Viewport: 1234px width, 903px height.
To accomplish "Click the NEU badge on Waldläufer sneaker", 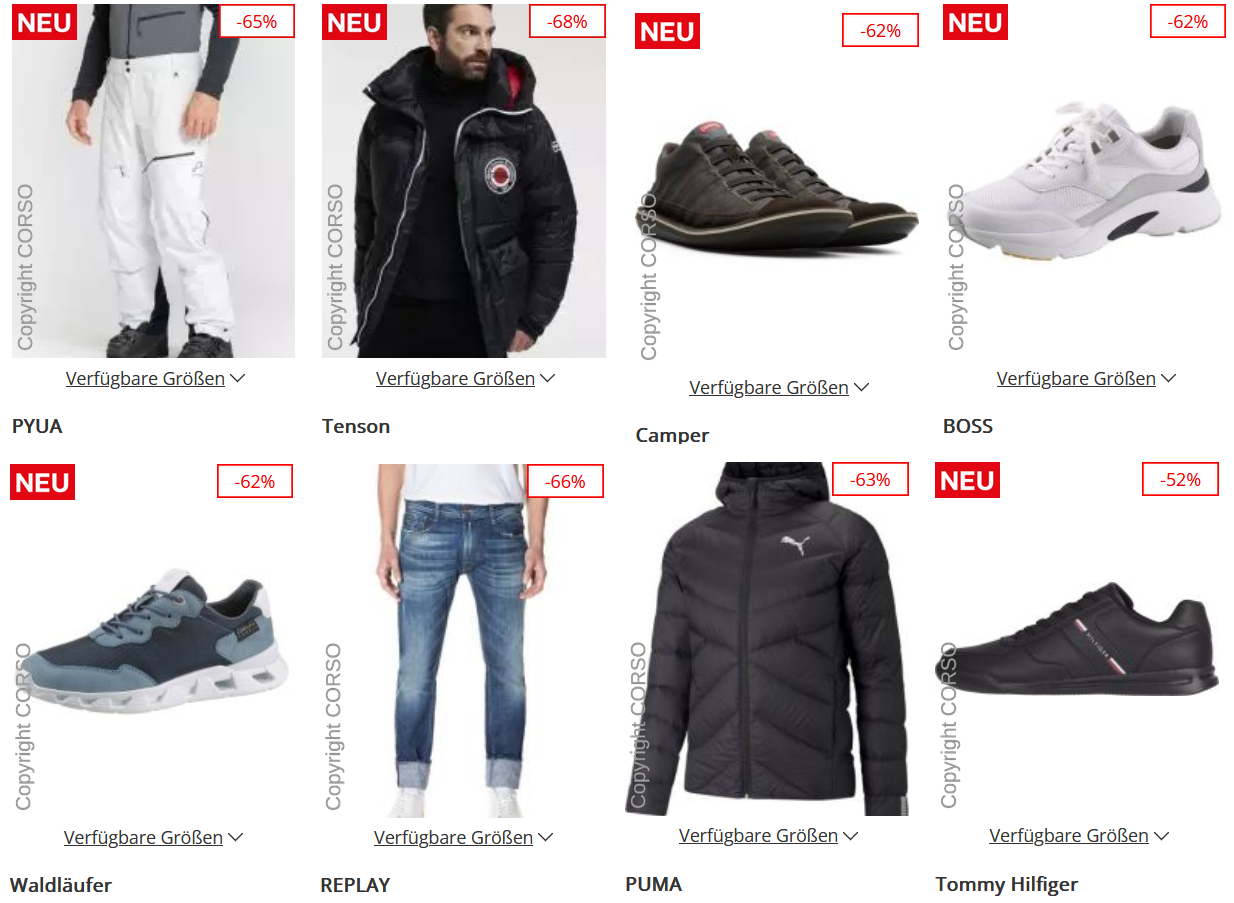I will click(x=43, y=482).
